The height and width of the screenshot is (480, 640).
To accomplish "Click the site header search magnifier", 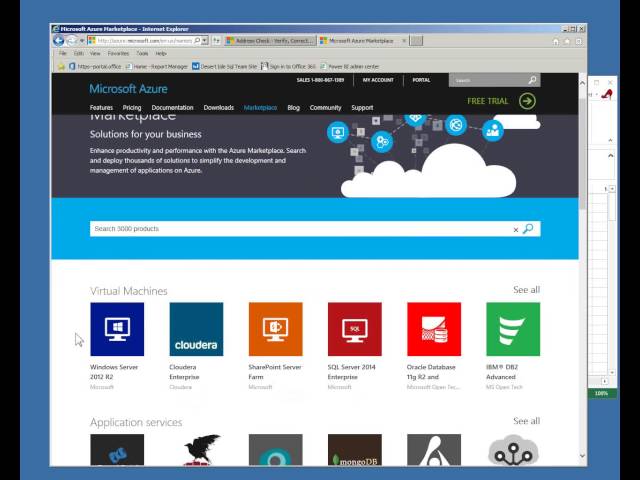I will coord(532,80).
